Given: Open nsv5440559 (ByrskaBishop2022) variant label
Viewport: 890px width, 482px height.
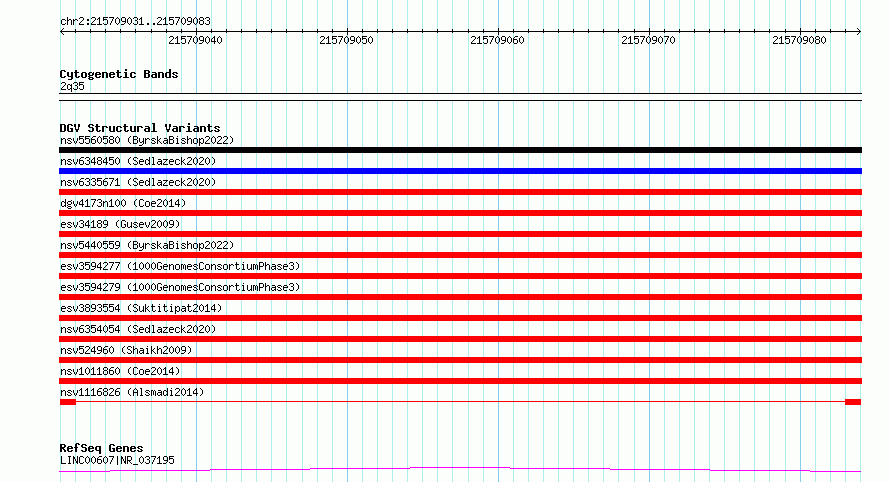Looking at the screenshot, I should pos(146,245).
